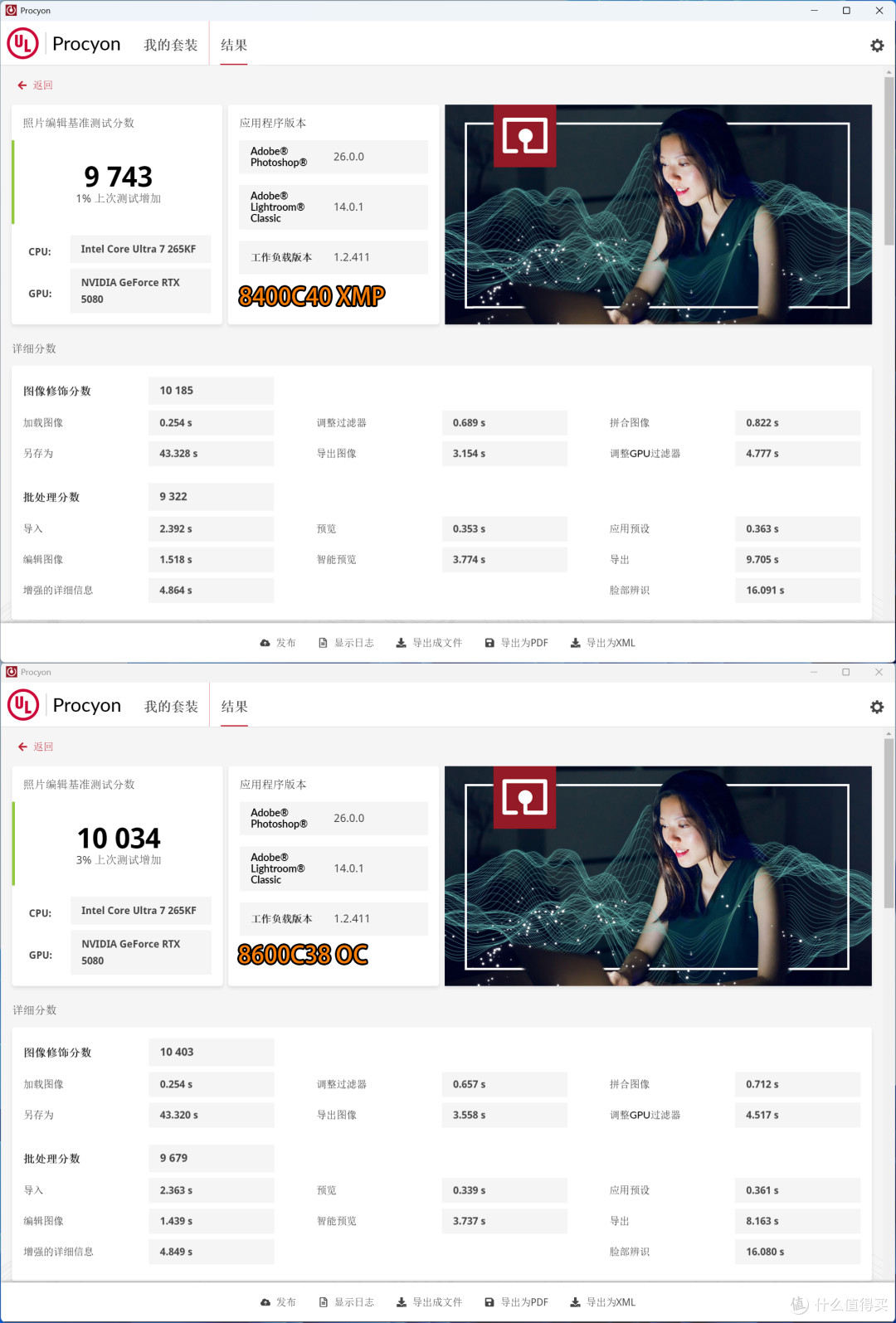This screenshot has width=896, height=1323.
Task: Click 导出为PDF text in top window
Action: 524,643
